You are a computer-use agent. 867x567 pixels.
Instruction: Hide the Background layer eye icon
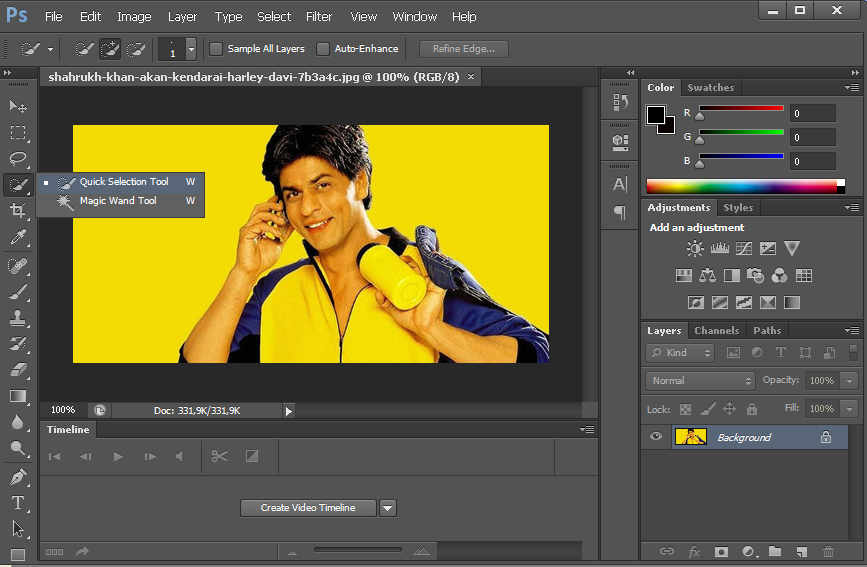[656, 436]
